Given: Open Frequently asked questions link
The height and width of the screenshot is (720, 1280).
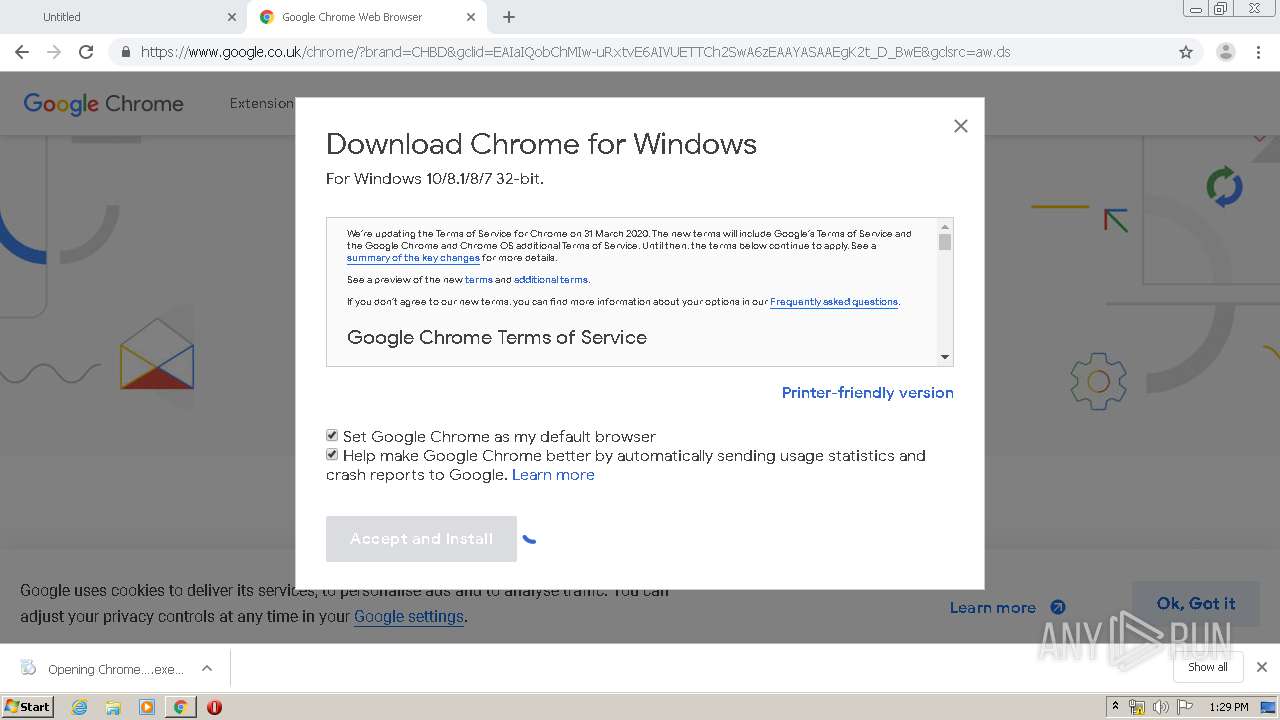Looking at the screenshot, I should 834,302.
